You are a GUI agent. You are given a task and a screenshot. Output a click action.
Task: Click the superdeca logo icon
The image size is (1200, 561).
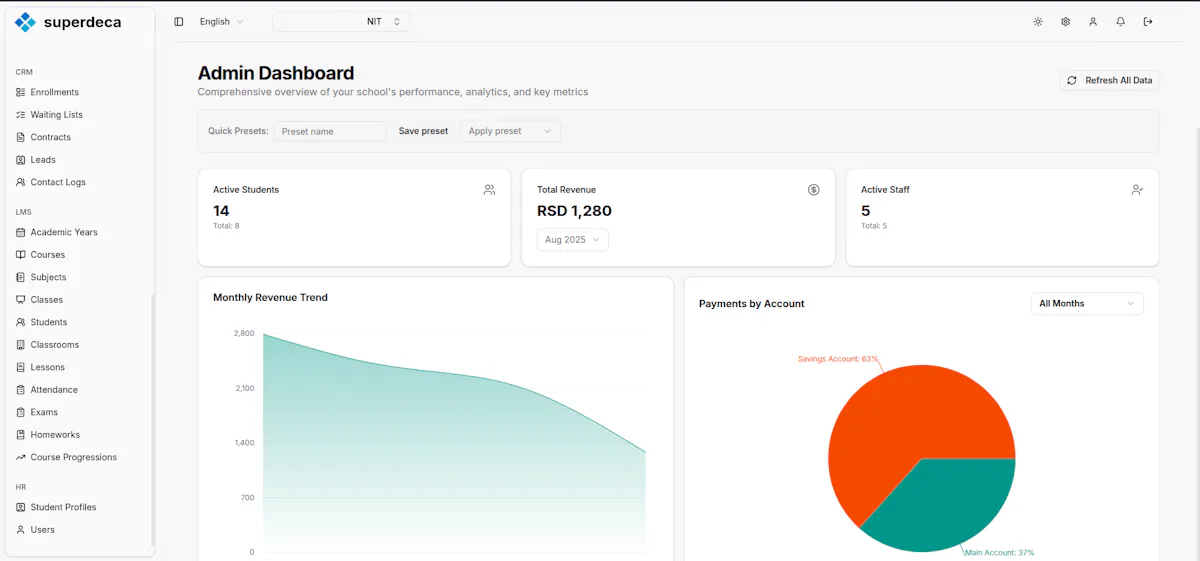pos(25,22)
